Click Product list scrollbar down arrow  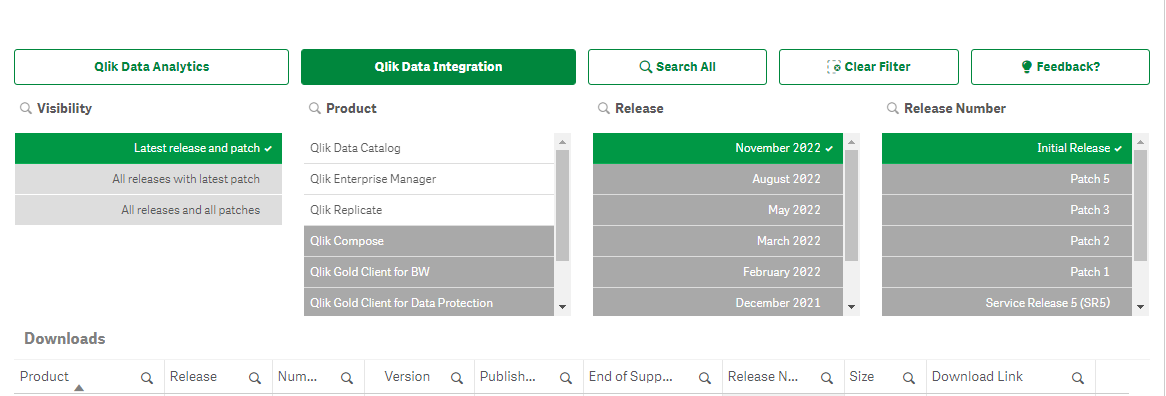(563, 307)
